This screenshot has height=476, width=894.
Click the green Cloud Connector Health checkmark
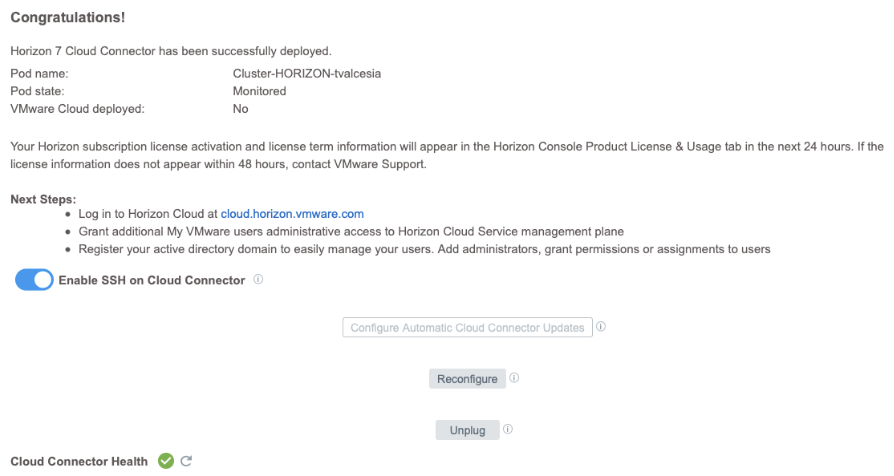165,461
